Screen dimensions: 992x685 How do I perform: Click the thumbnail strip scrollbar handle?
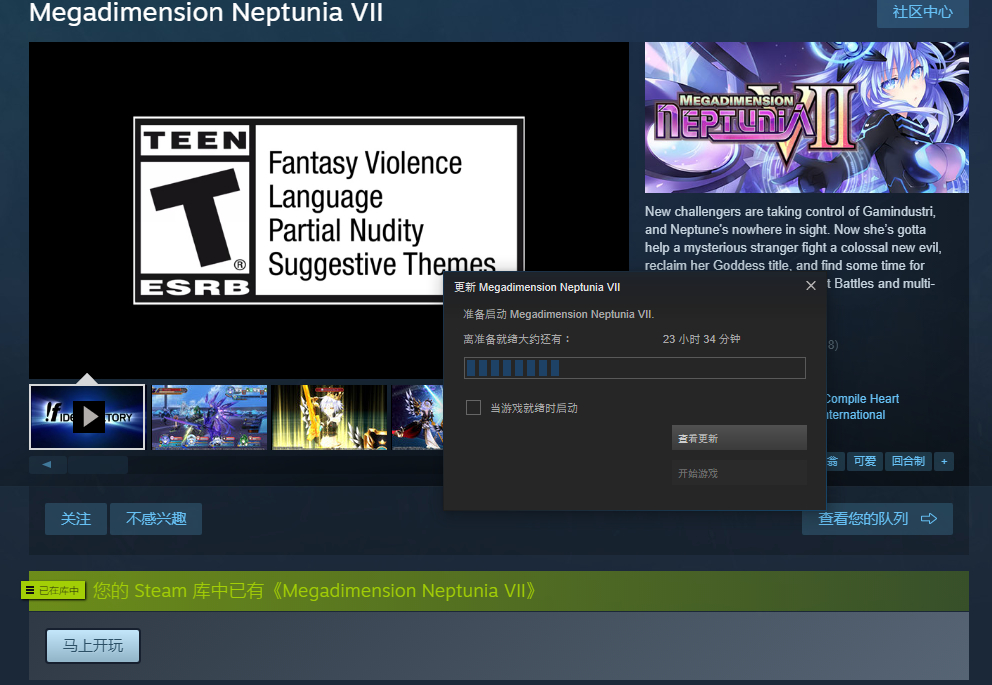98,465
